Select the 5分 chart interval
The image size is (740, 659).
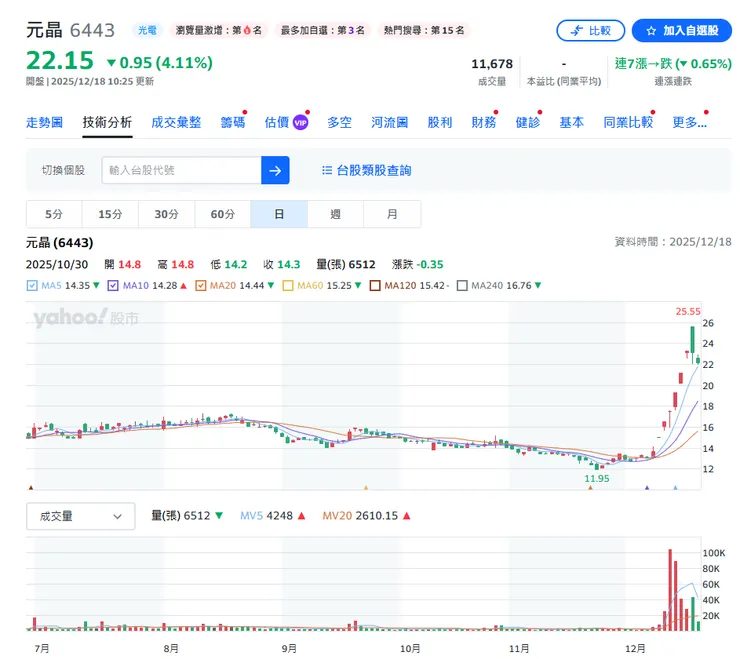[x=54, y=214]
